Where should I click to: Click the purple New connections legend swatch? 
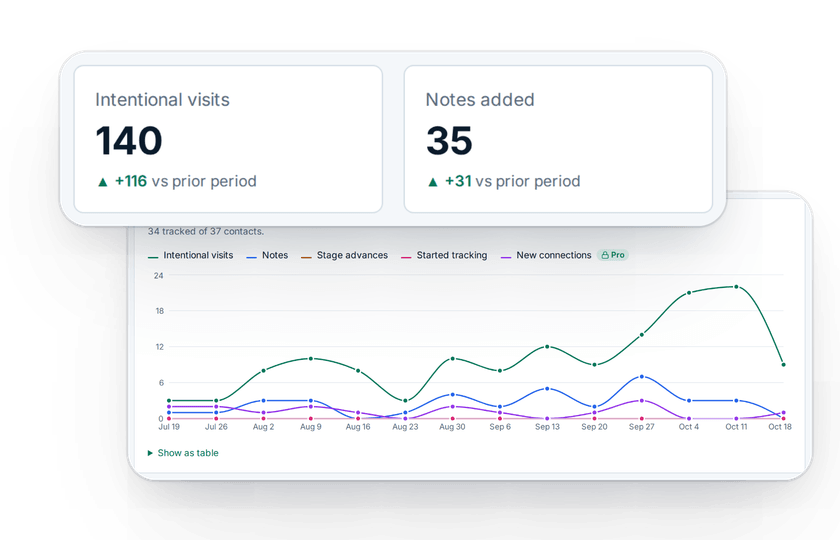coord(506,258)
